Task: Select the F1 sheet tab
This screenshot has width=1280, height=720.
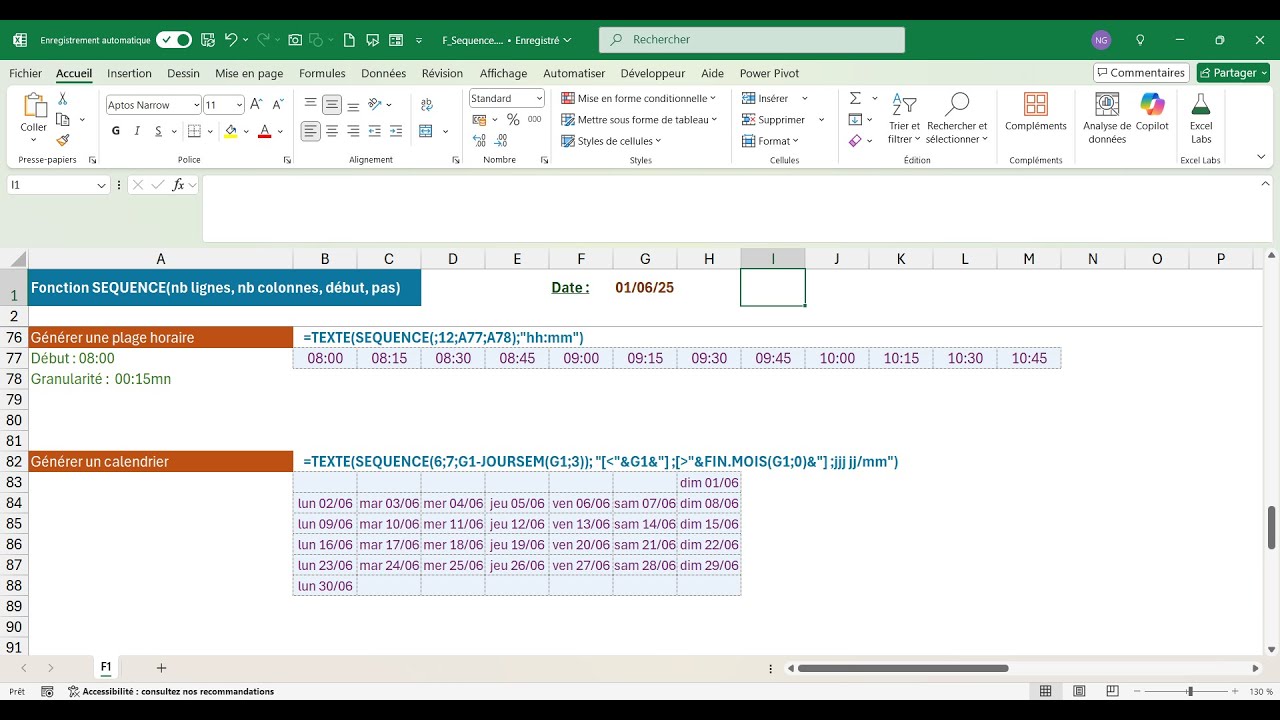Action: (x=105, y=667)
